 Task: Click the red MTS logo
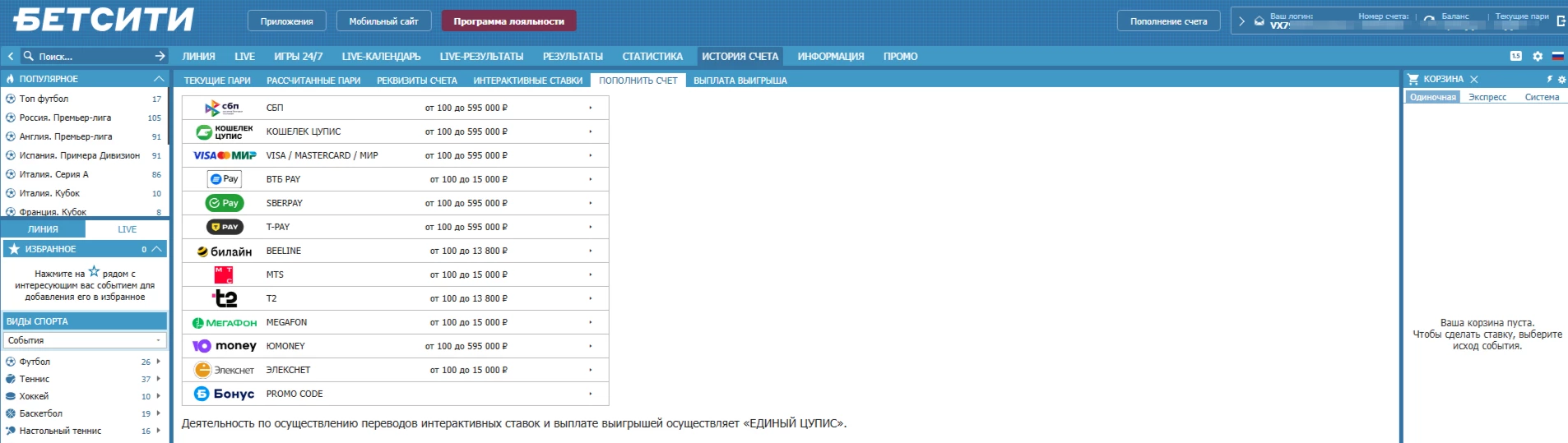pos(224,275)
